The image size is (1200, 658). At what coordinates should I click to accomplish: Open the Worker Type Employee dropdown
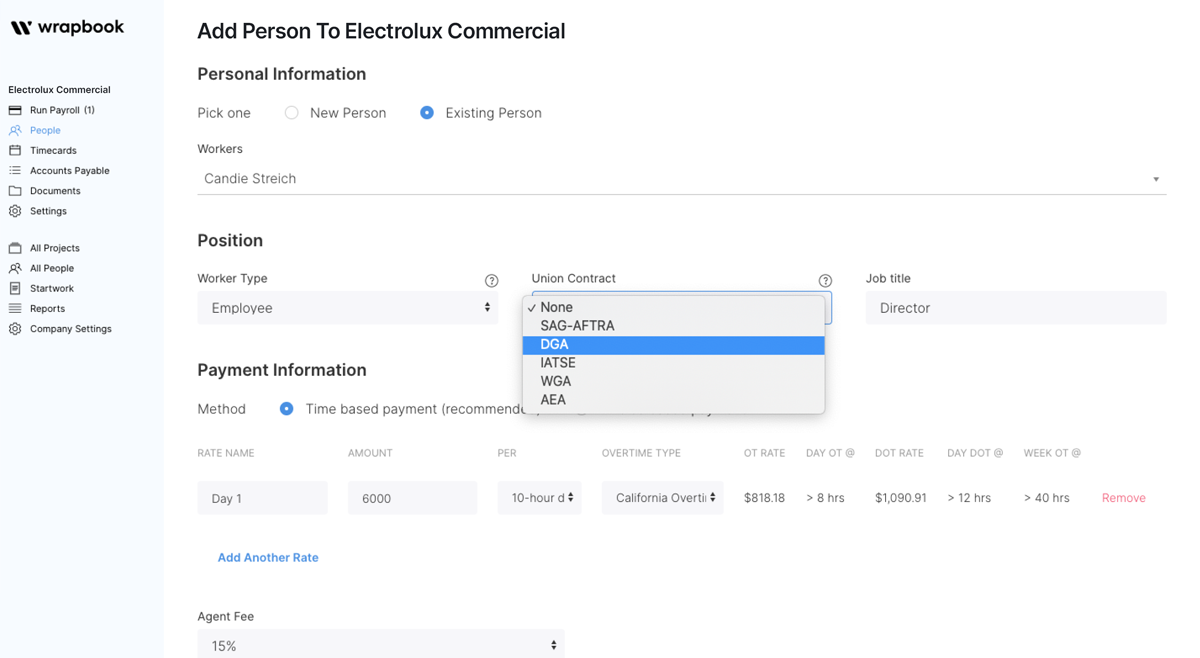click(347, 308)
